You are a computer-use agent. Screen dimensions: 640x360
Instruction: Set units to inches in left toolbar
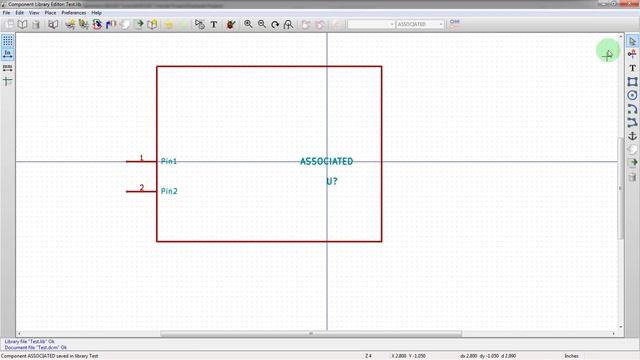click(7, 54)
